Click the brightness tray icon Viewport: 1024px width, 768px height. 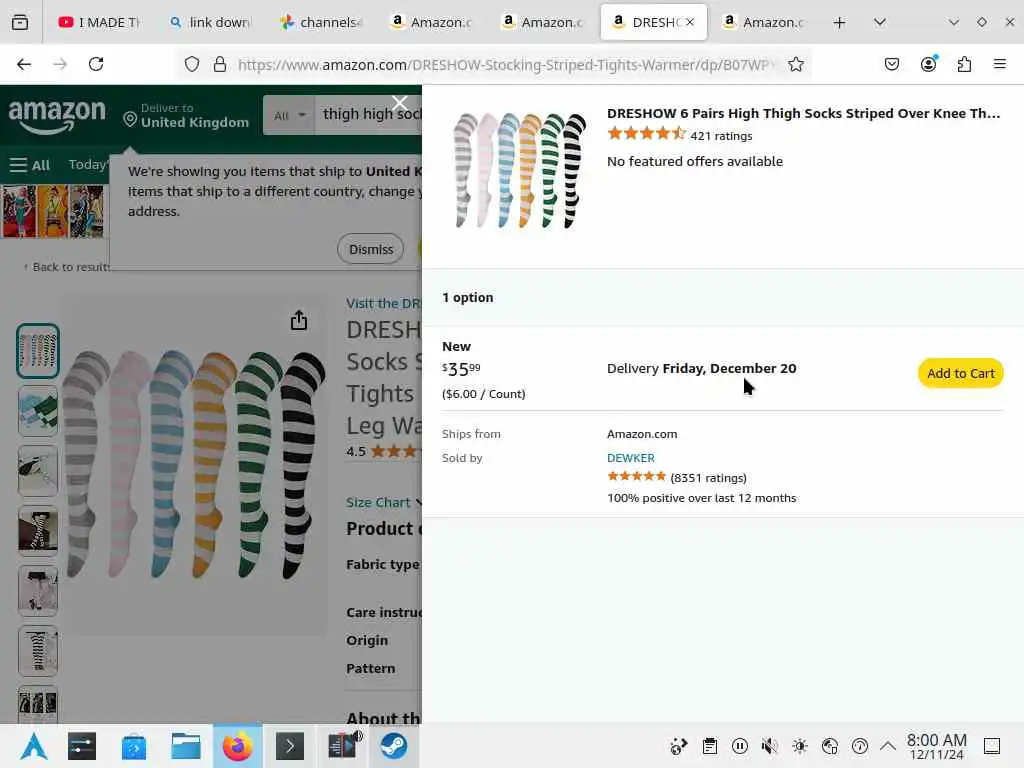tap(799, 746)
